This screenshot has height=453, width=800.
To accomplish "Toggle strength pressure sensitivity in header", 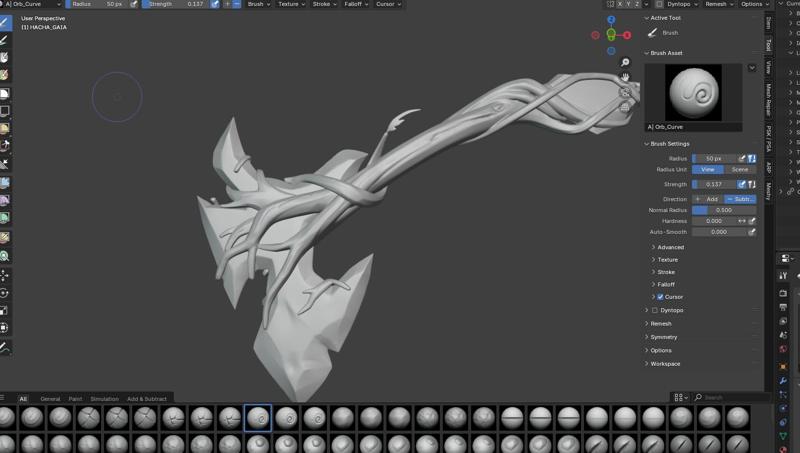I will point(215,4).
